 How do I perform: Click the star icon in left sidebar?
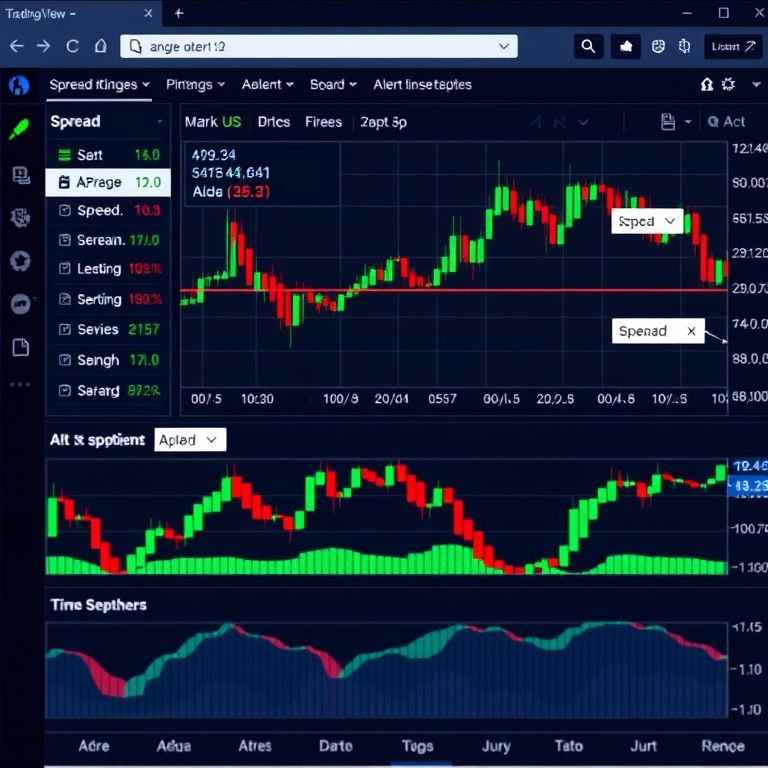click(20, 261)
